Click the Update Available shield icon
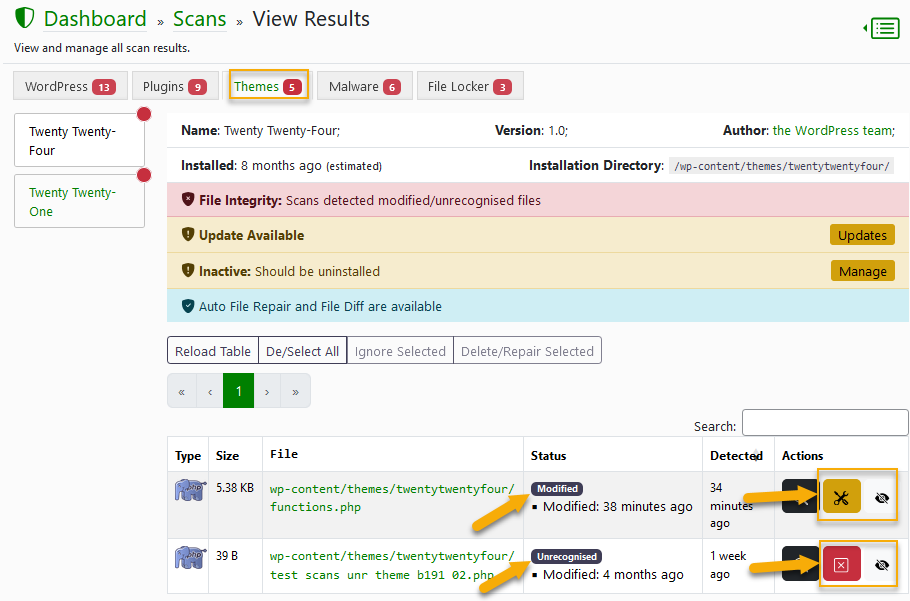This screenshot has width=910, height=601. point(188,234)
